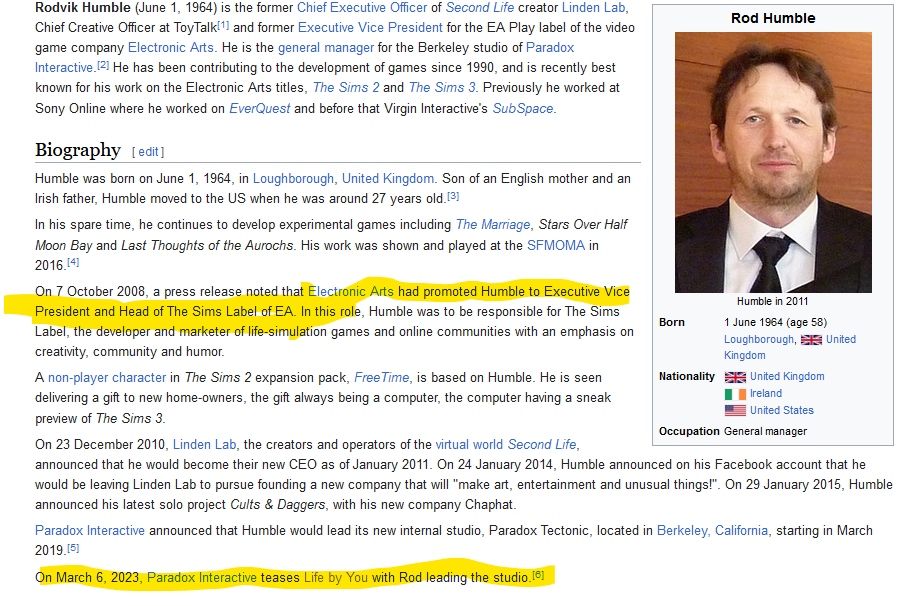Click citation [5] after 2019
Viewport: 899px width, 606px height.
(73, 548)
